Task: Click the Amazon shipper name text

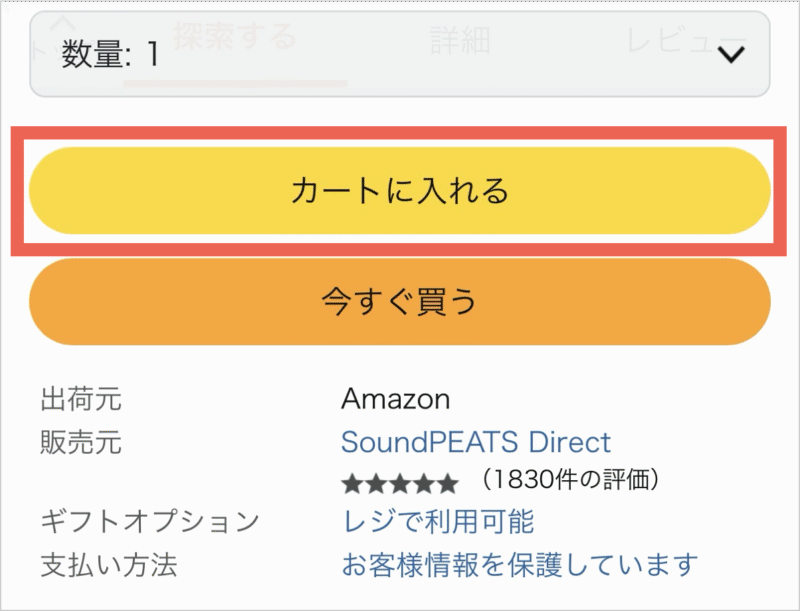Action: [395, 400]
